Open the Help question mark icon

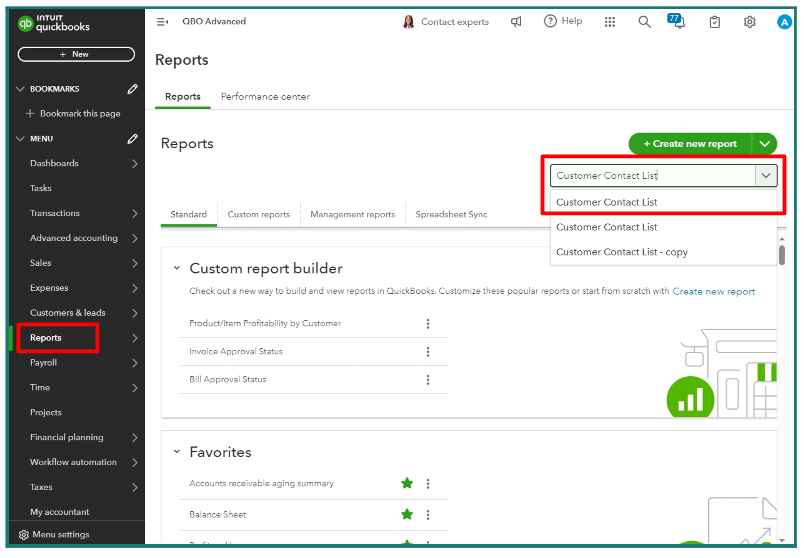[x=550, y=21]
